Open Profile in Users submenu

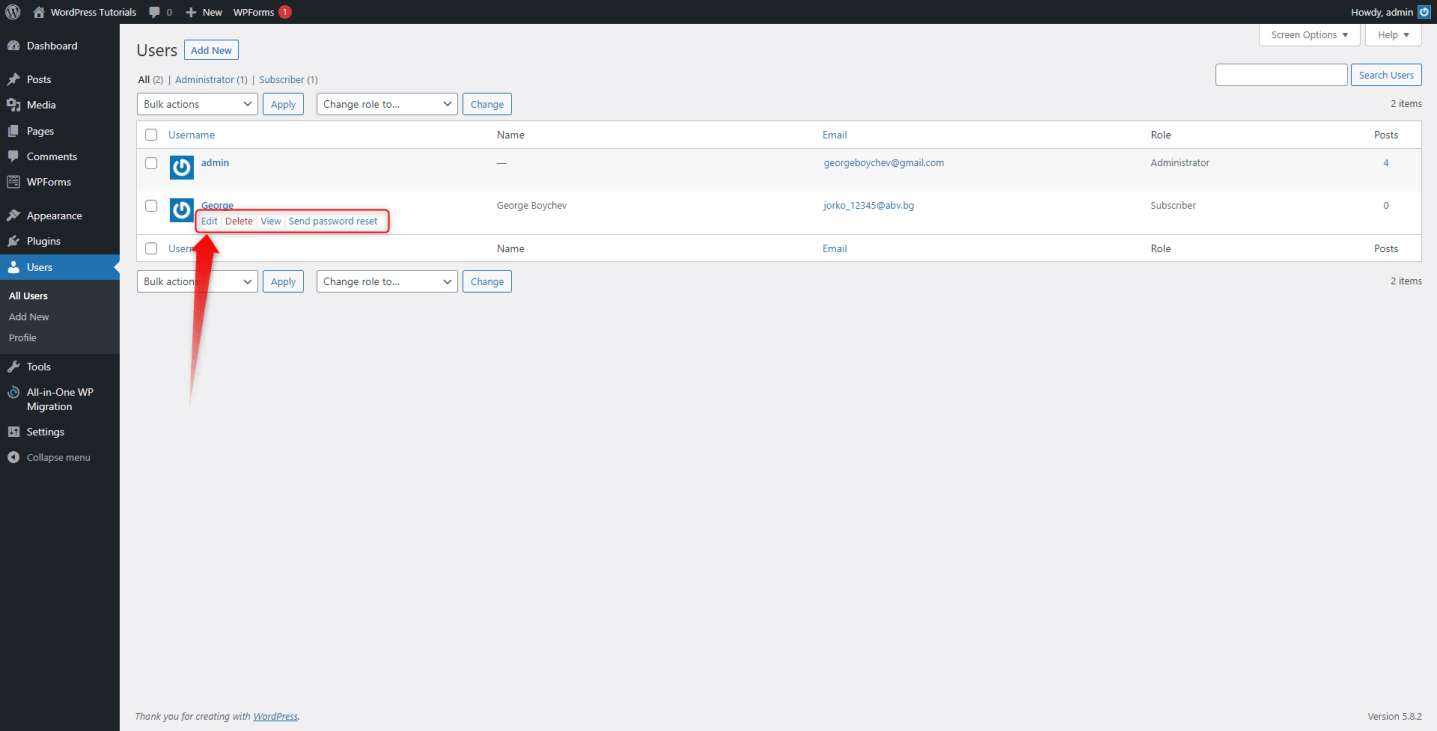(x=23, y=338)
